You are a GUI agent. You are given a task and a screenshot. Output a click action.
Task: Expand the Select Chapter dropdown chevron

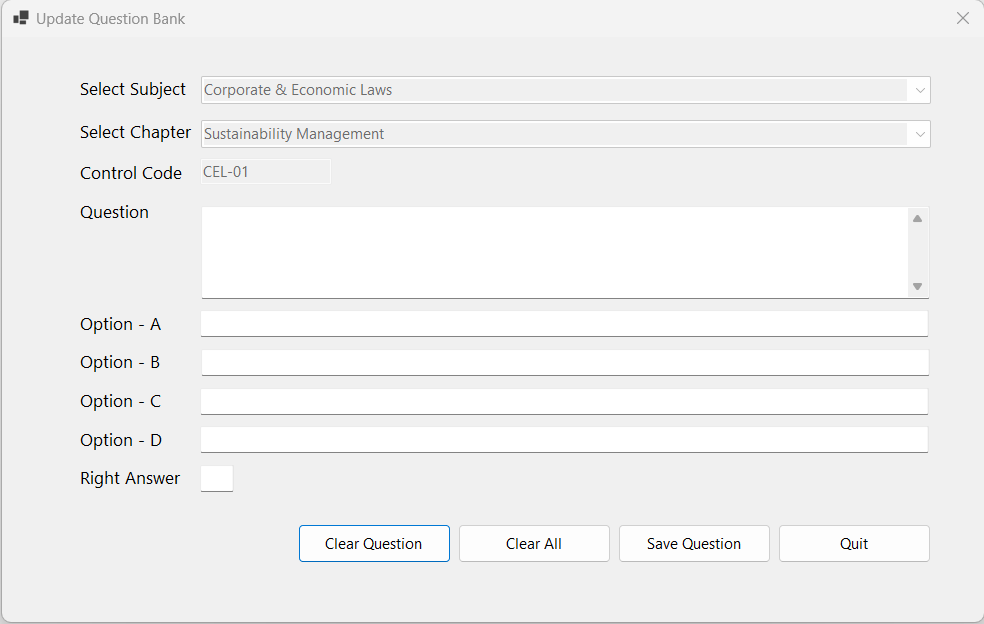919,134
